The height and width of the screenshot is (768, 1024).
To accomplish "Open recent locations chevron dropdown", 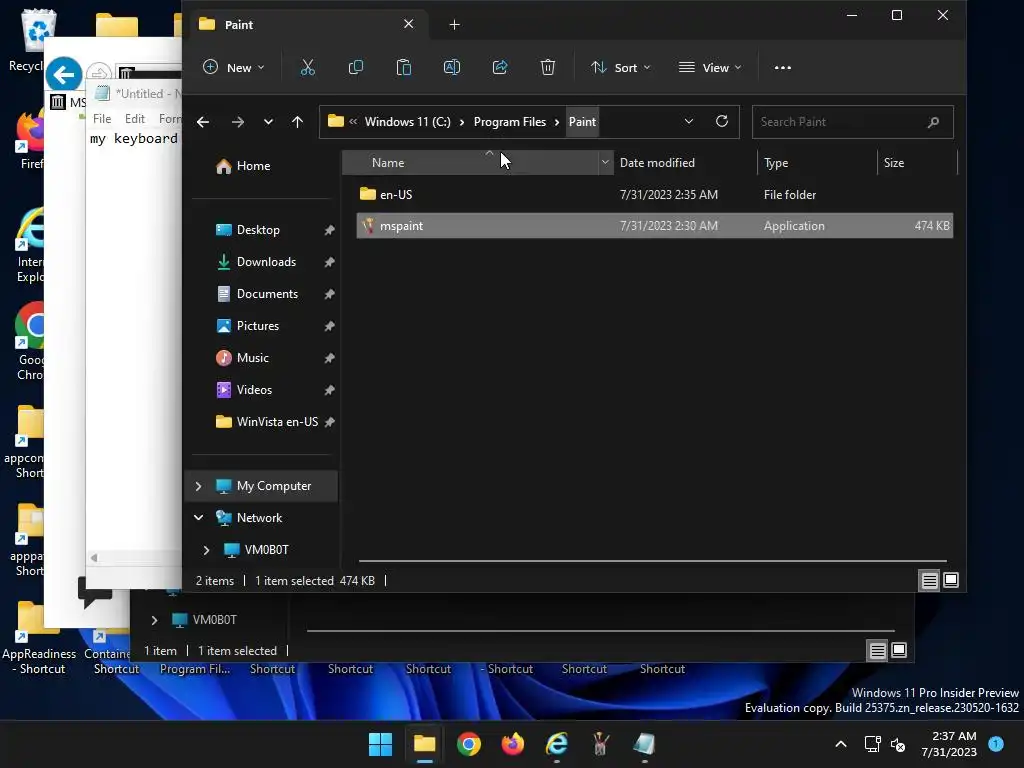I will pyautogui.click(x=268, y=122).
